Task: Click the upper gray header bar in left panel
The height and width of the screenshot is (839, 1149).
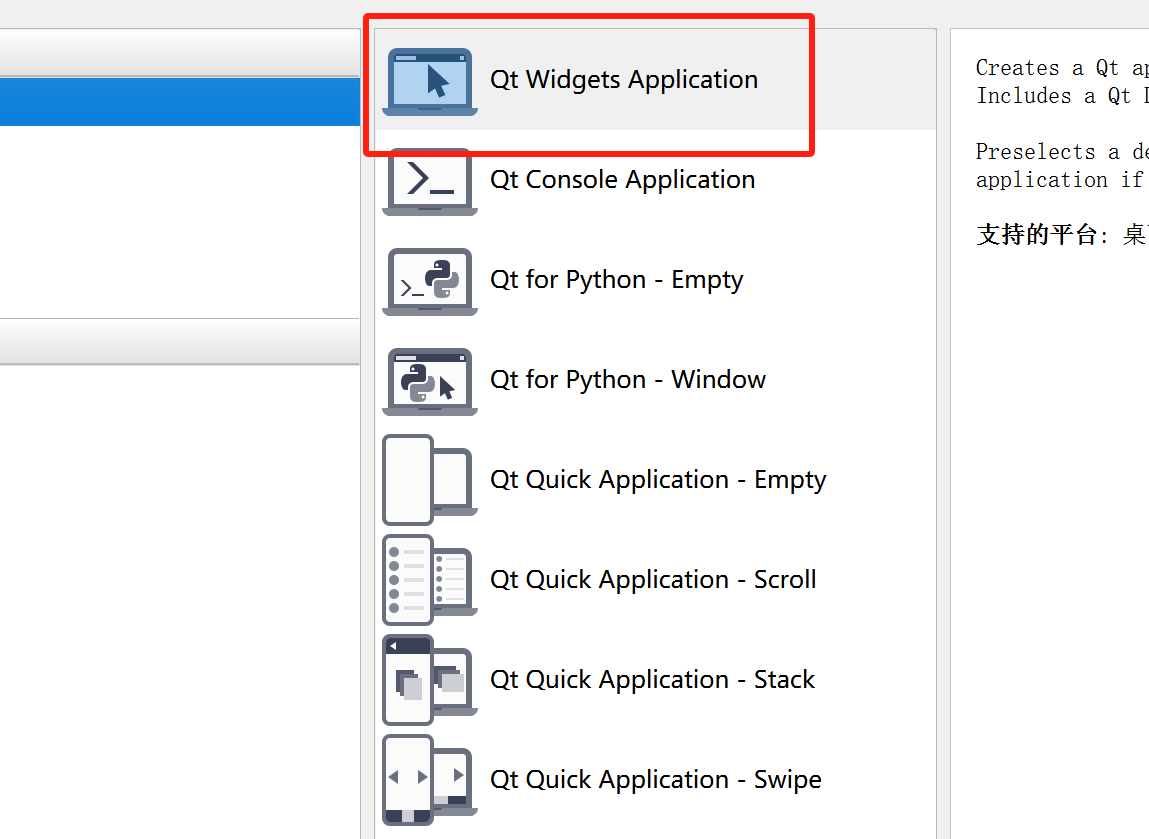Action: (180, 53)
